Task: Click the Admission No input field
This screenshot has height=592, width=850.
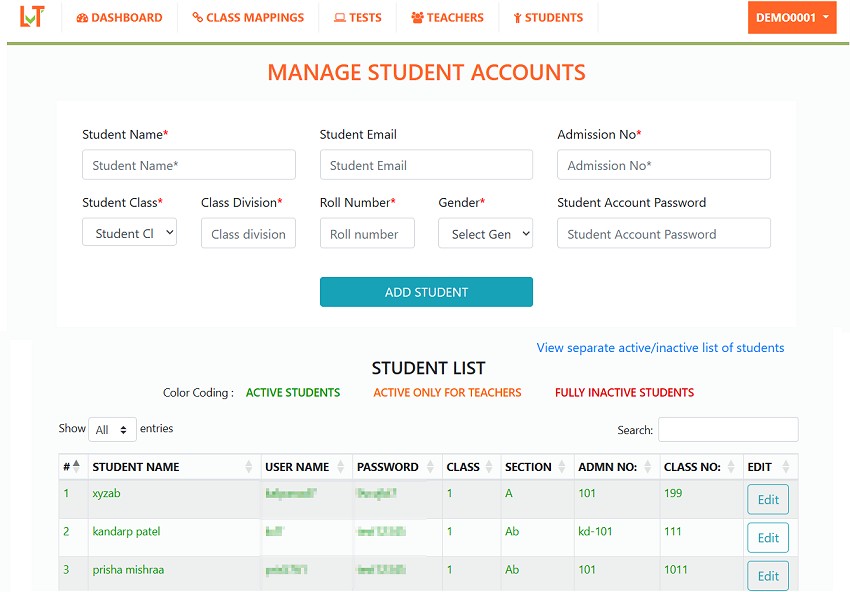Action: click(x=663, y=165)
